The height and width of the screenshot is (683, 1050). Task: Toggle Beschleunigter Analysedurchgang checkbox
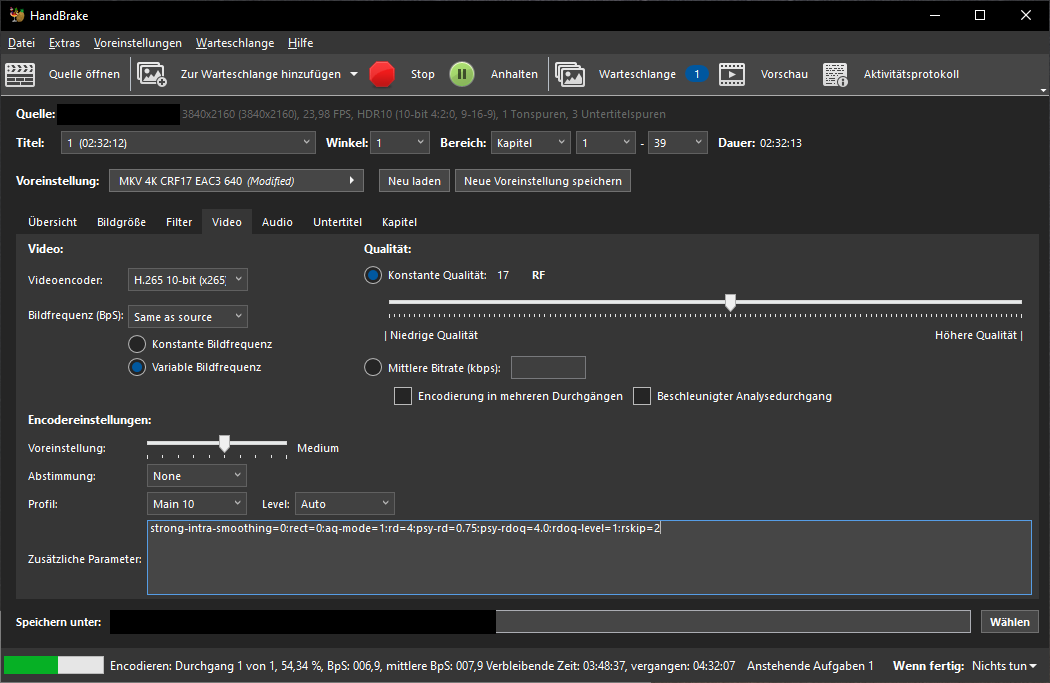[x=642, y=396]
